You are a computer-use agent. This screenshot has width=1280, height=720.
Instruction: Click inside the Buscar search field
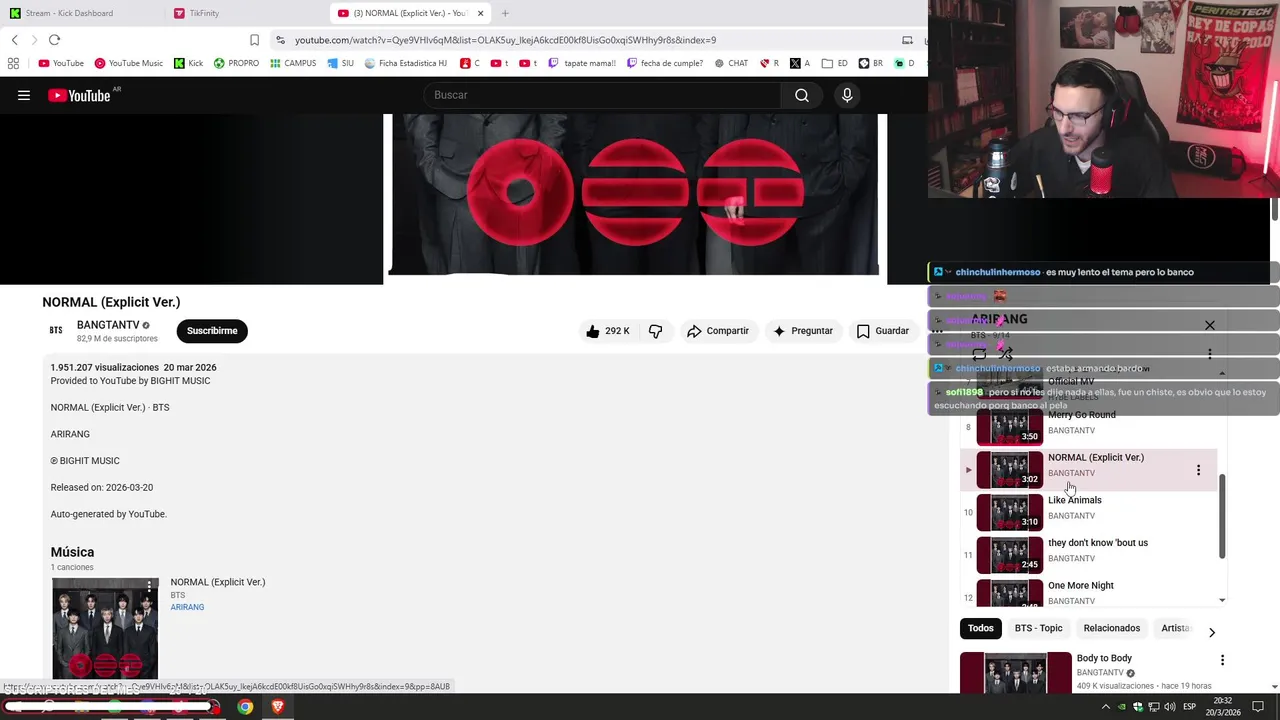604,95
